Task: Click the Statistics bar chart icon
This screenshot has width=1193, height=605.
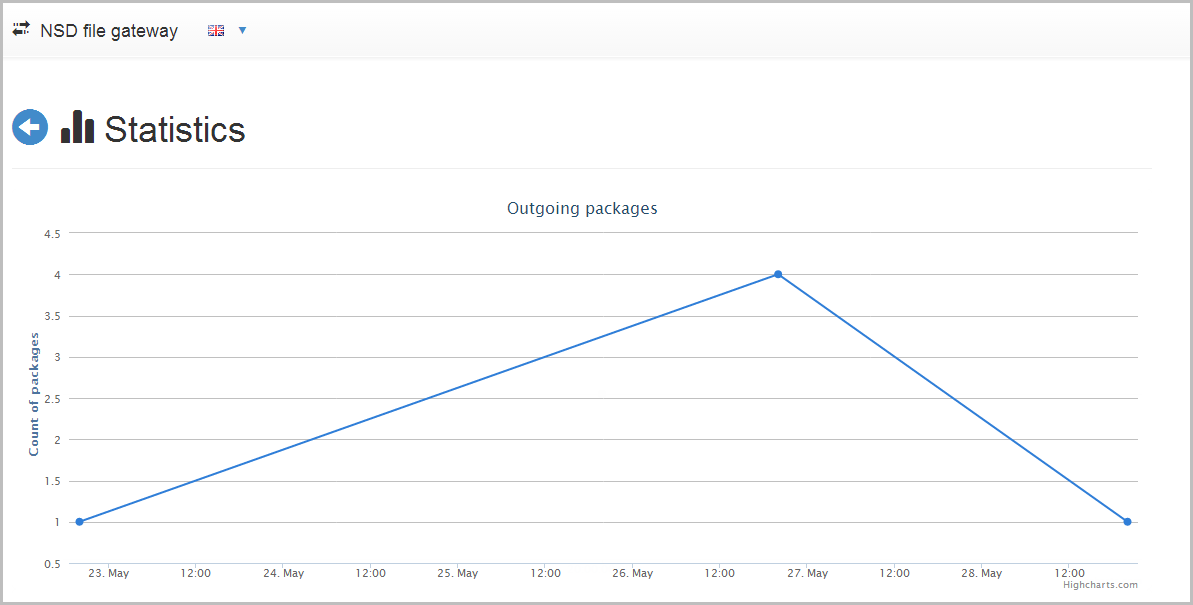Action: [78, 126]
